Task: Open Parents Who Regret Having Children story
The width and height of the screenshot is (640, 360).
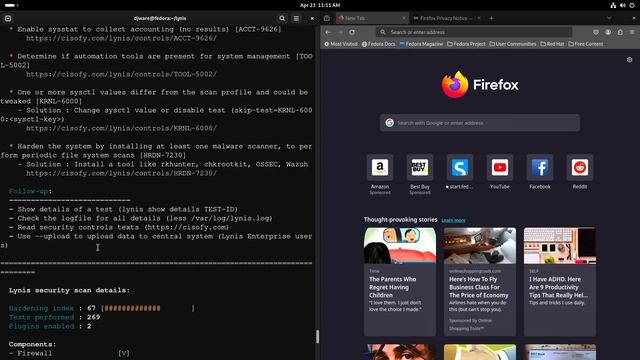Action: (400, 282)
